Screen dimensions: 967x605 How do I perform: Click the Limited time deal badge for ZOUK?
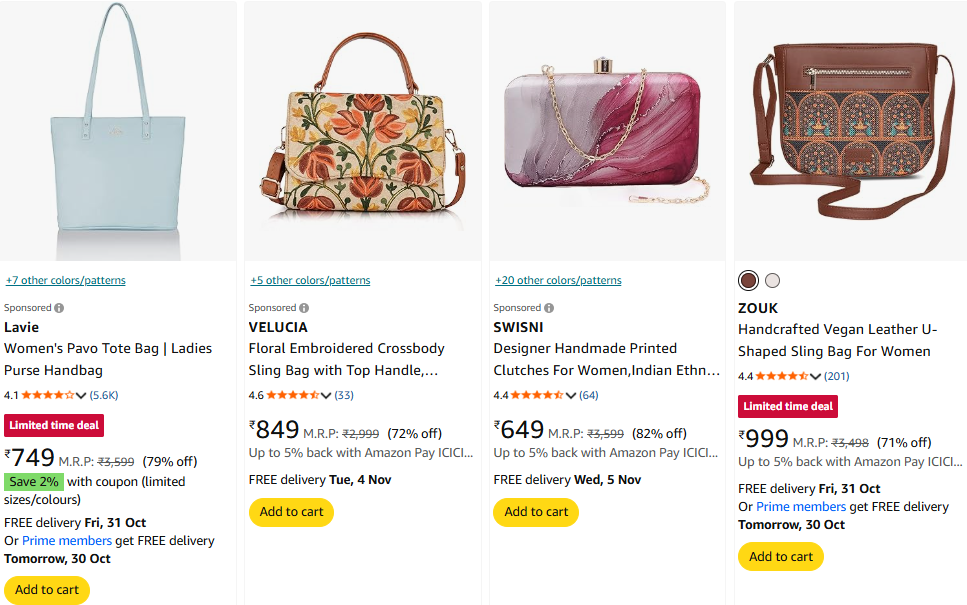point(788,406)
